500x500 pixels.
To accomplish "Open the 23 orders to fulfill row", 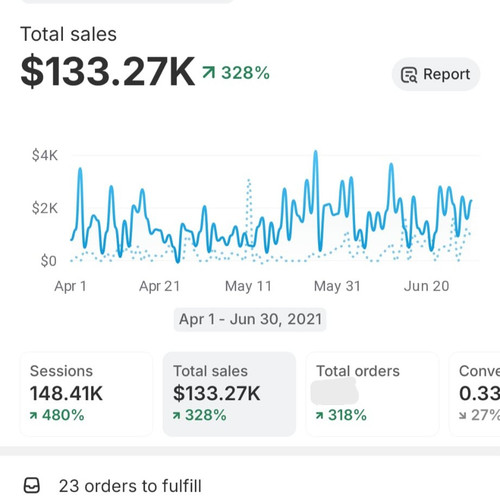I will [250, 486].
